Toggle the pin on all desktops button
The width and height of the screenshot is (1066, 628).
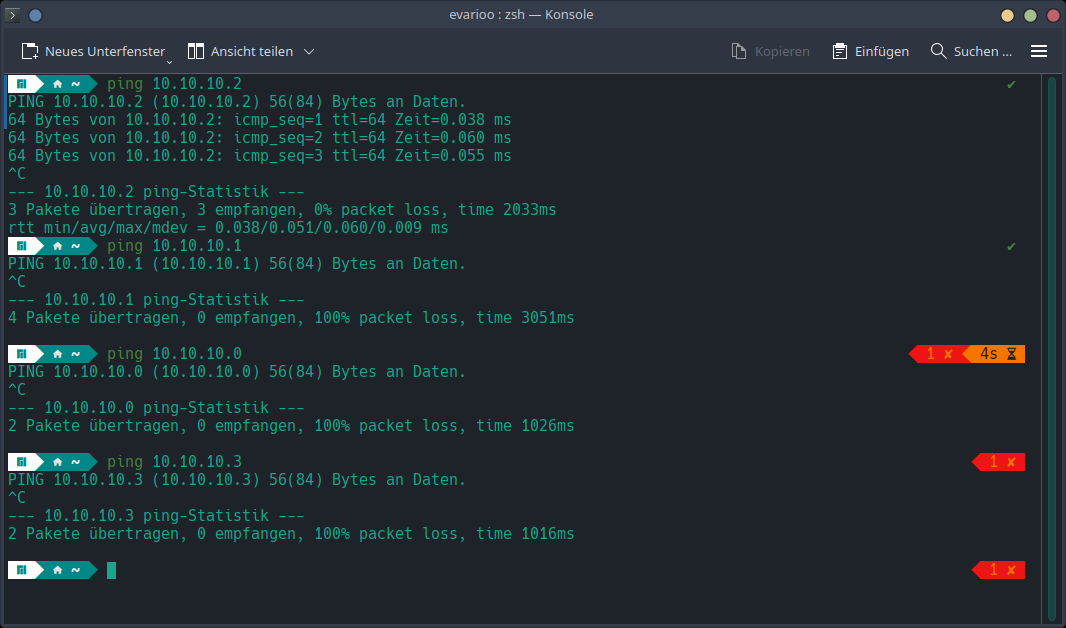[x=36, y=15]
